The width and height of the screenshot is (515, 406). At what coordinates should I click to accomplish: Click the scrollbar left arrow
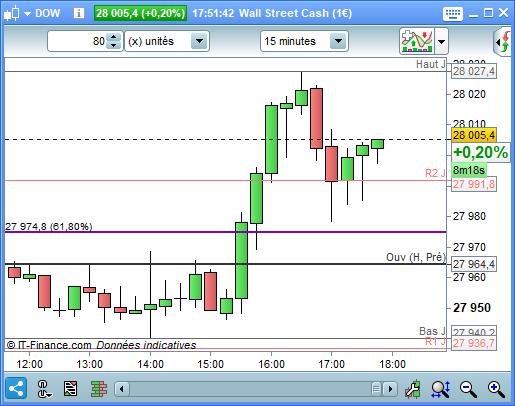pyautogui.click(x=122, y=389)
